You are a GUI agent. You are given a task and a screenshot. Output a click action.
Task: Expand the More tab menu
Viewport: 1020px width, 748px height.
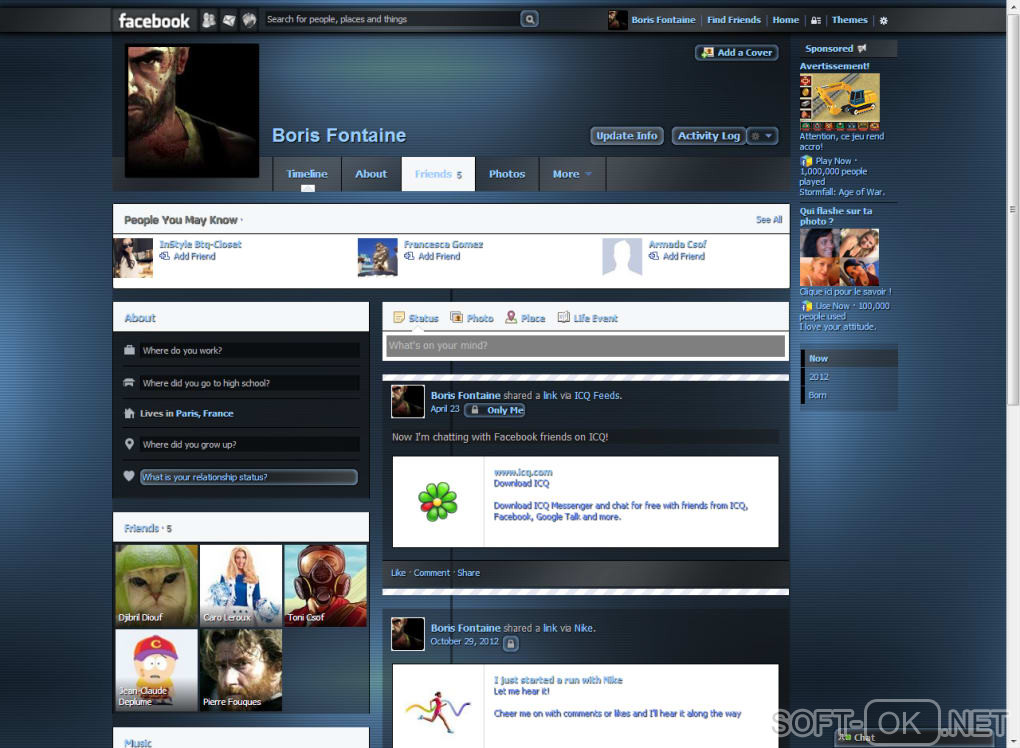tap(572, 174)
